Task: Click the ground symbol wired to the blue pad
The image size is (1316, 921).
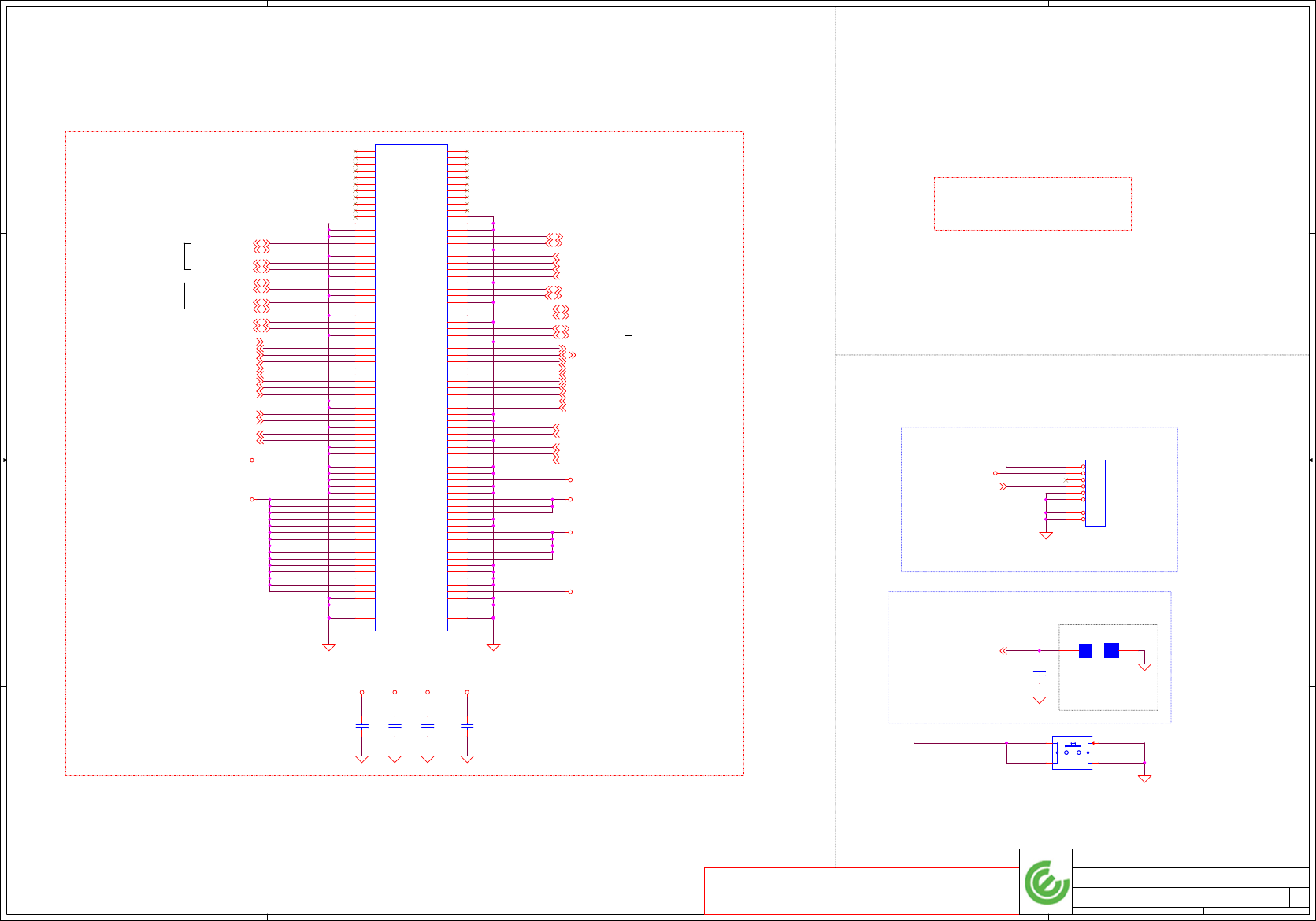Action: [1144, 667]
